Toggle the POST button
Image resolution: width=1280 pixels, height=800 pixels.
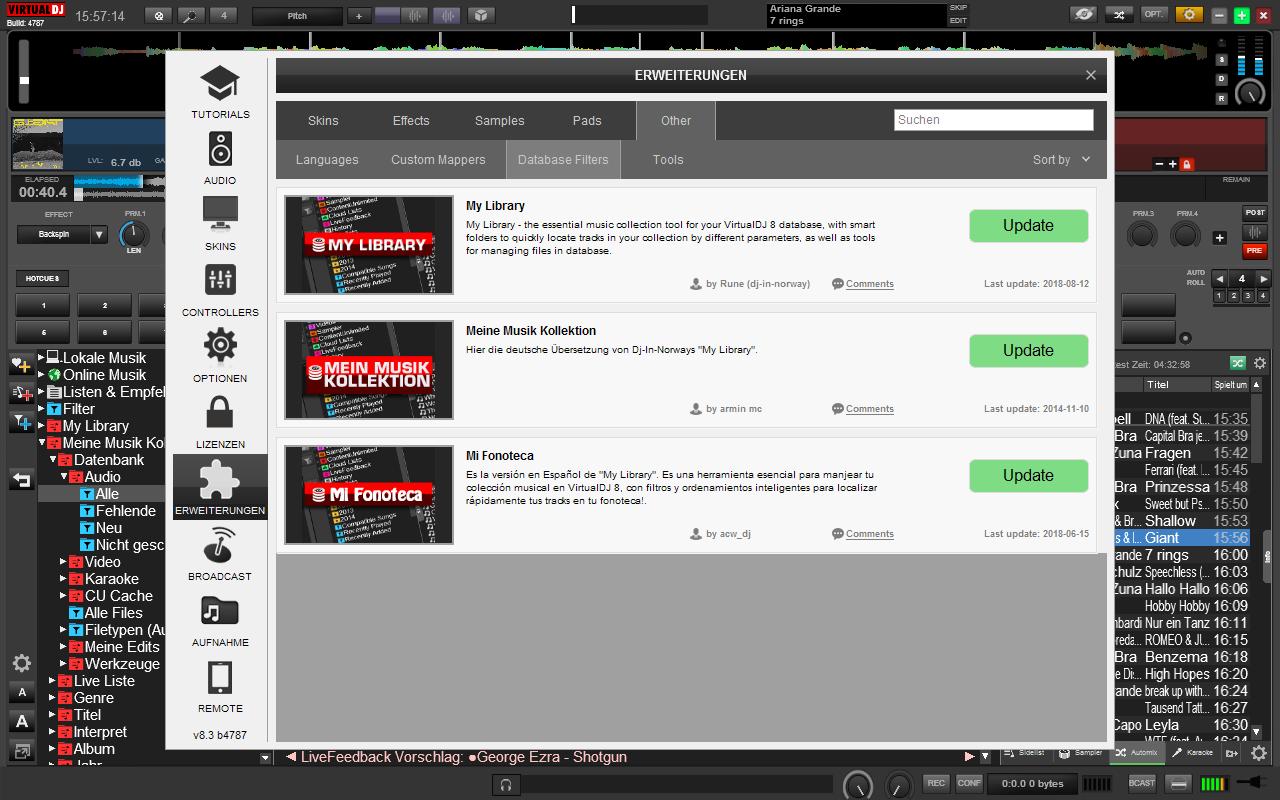1255,213
